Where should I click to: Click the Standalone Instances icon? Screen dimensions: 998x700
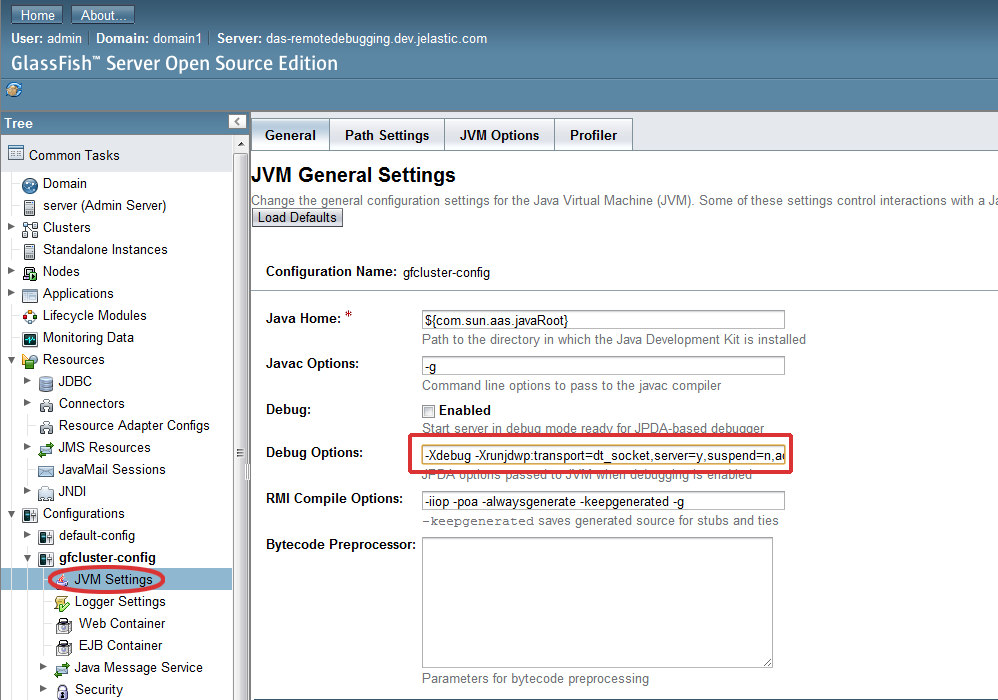(29, 251)
